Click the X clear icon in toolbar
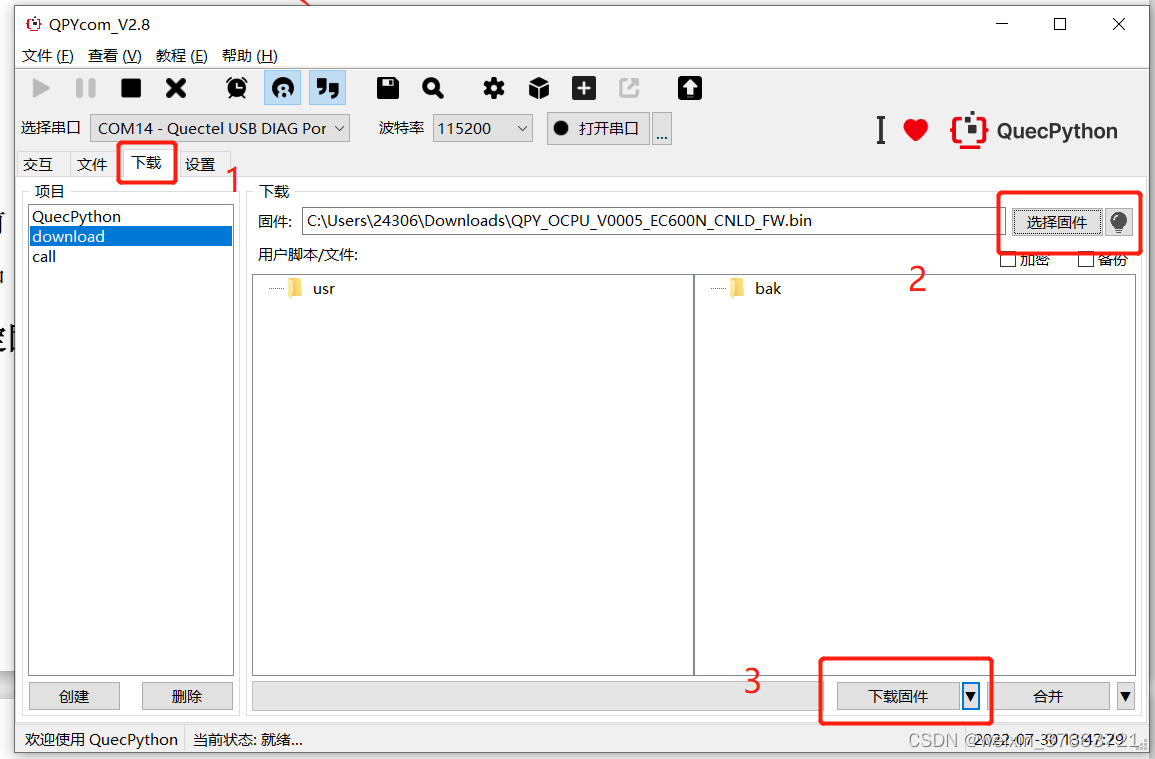 [176, 88]
